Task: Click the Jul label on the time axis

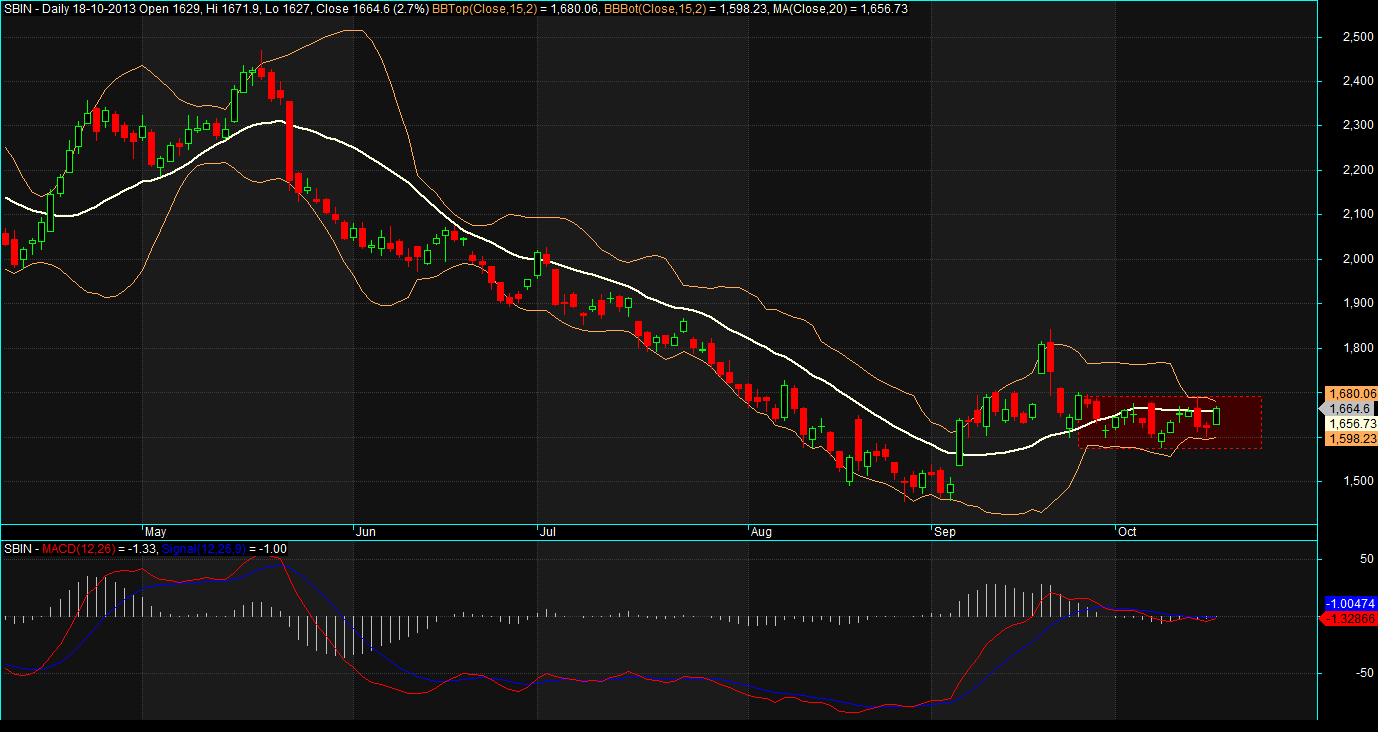Action: [x=548, y=532]
